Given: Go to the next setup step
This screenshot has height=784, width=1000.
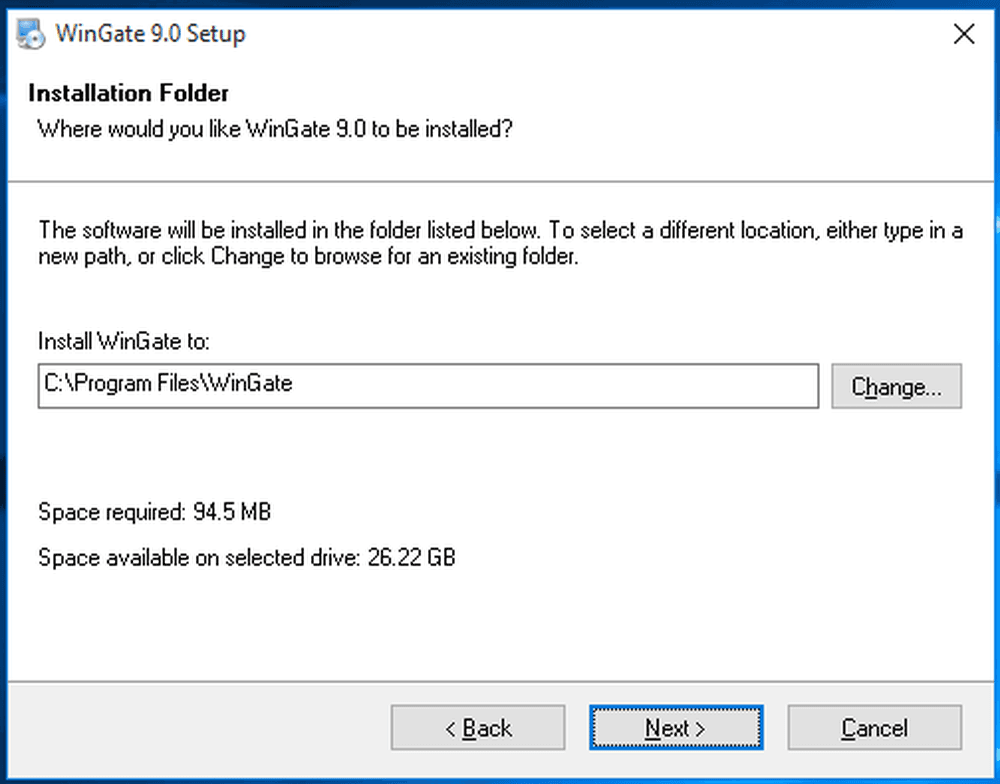Looking at the screenshot, I should coord(676,727).
